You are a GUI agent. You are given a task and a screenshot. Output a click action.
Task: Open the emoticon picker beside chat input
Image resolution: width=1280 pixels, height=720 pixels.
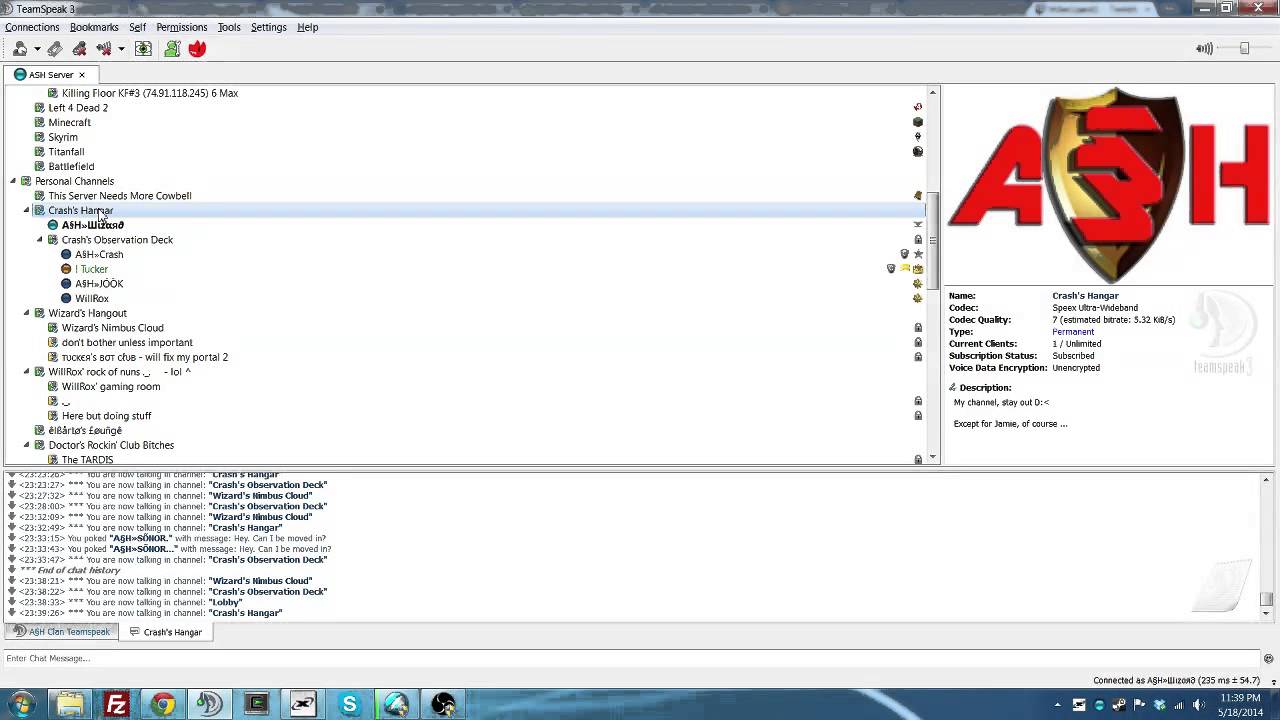1268,658
